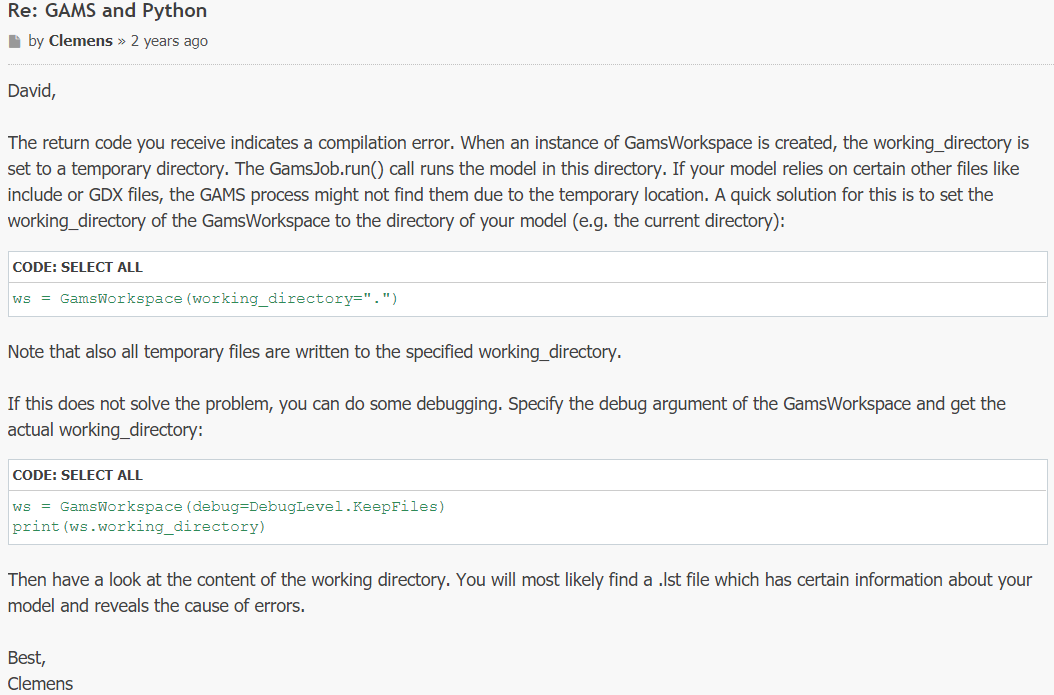This screenshot has width=1054, height=695.
Task: Click the "CODE:" label of the first code box
Action: (35, 267)
